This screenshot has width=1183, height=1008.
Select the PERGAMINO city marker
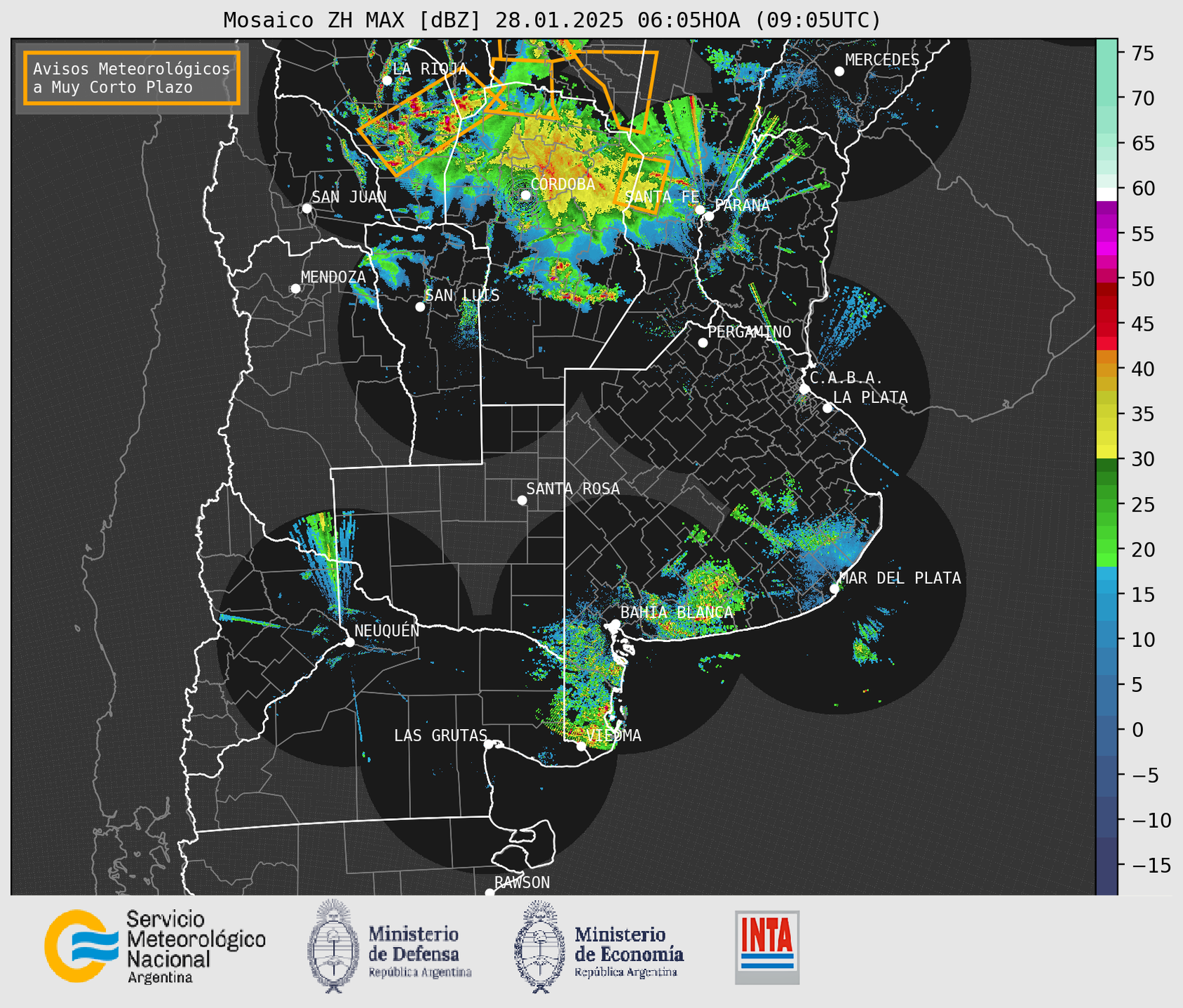pos(703,343)
